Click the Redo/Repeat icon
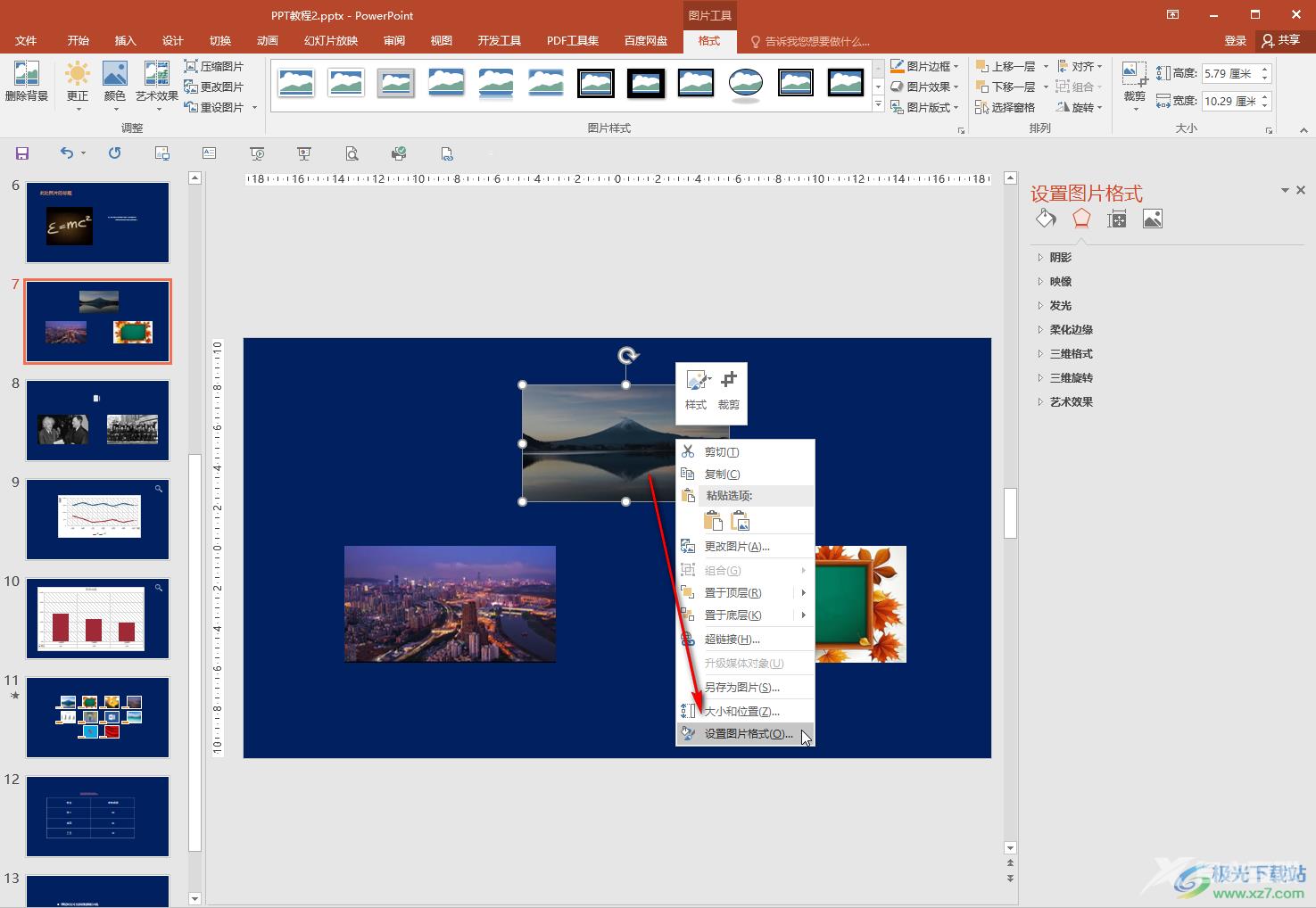The image size is (1316, 908). [114, 153]
